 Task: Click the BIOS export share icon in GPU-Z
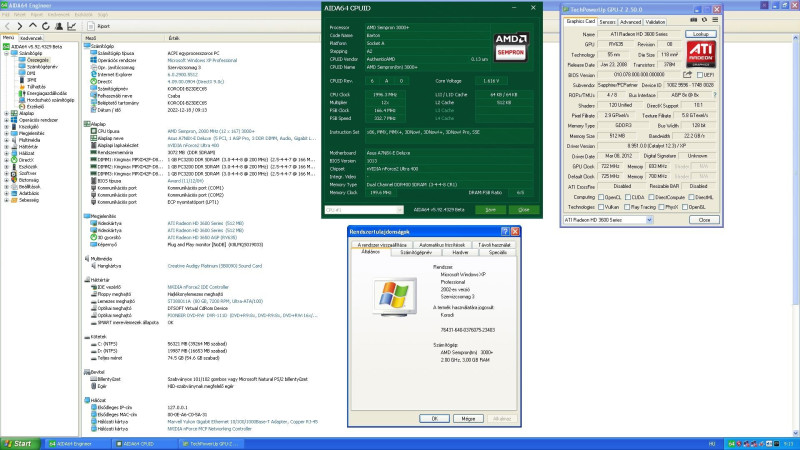[687, 75]
